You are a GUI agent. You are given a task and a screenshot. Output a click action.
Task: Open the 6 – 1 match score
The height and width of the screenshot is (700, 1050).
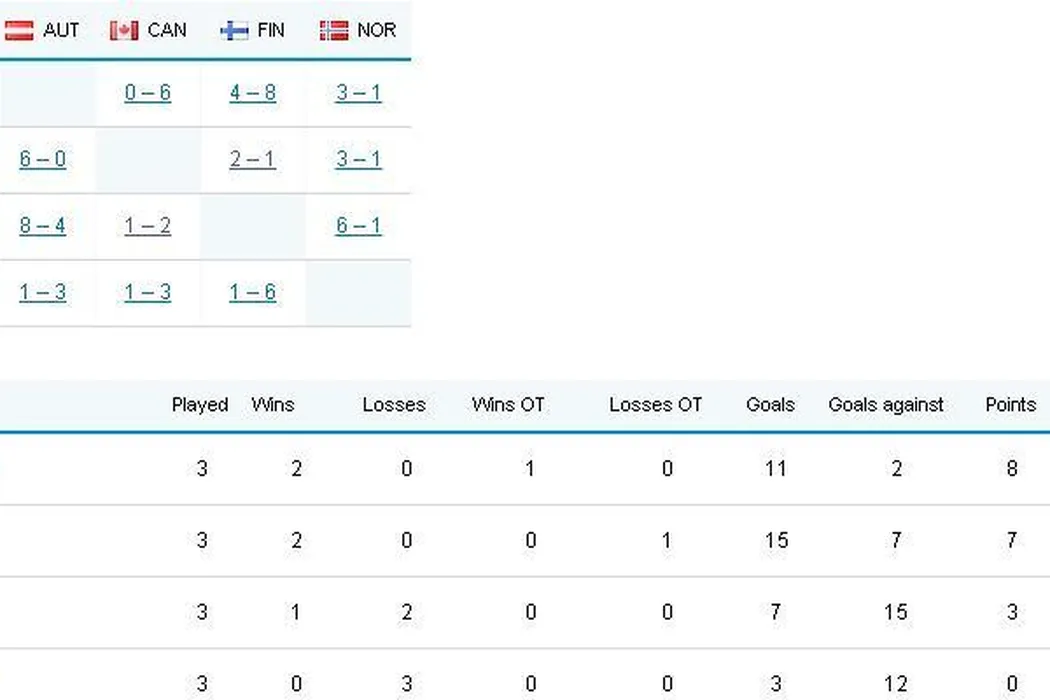(x=358, y=225)
